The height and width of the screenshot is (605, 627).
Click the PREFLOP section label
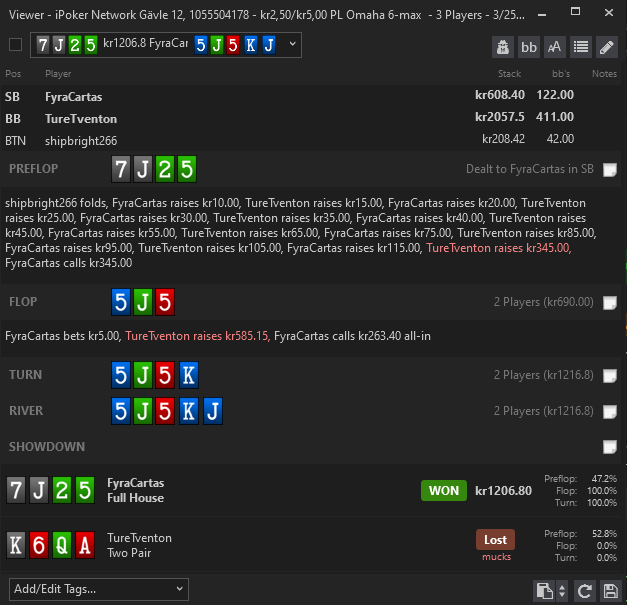(34, 169)
